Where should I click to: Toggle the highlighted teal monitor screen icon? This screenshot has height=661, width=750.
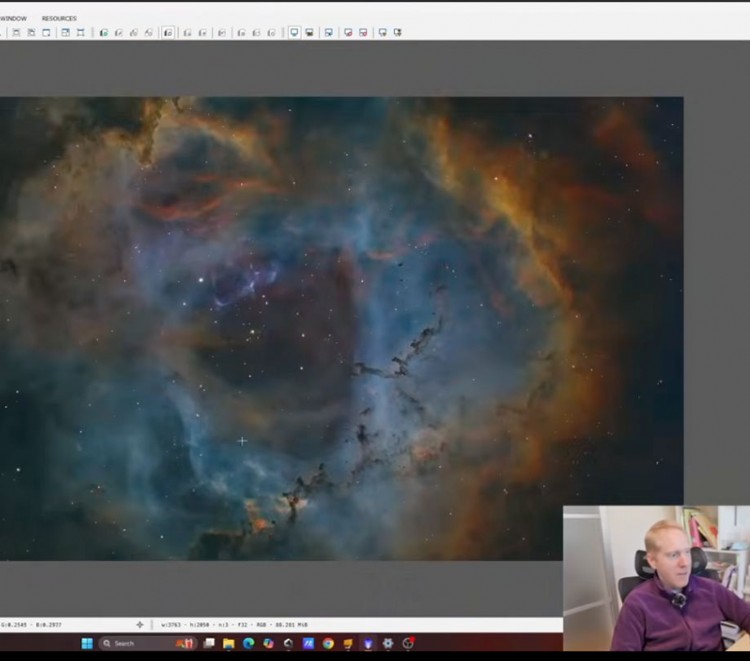pyautogui.click(x=294, y=33)
